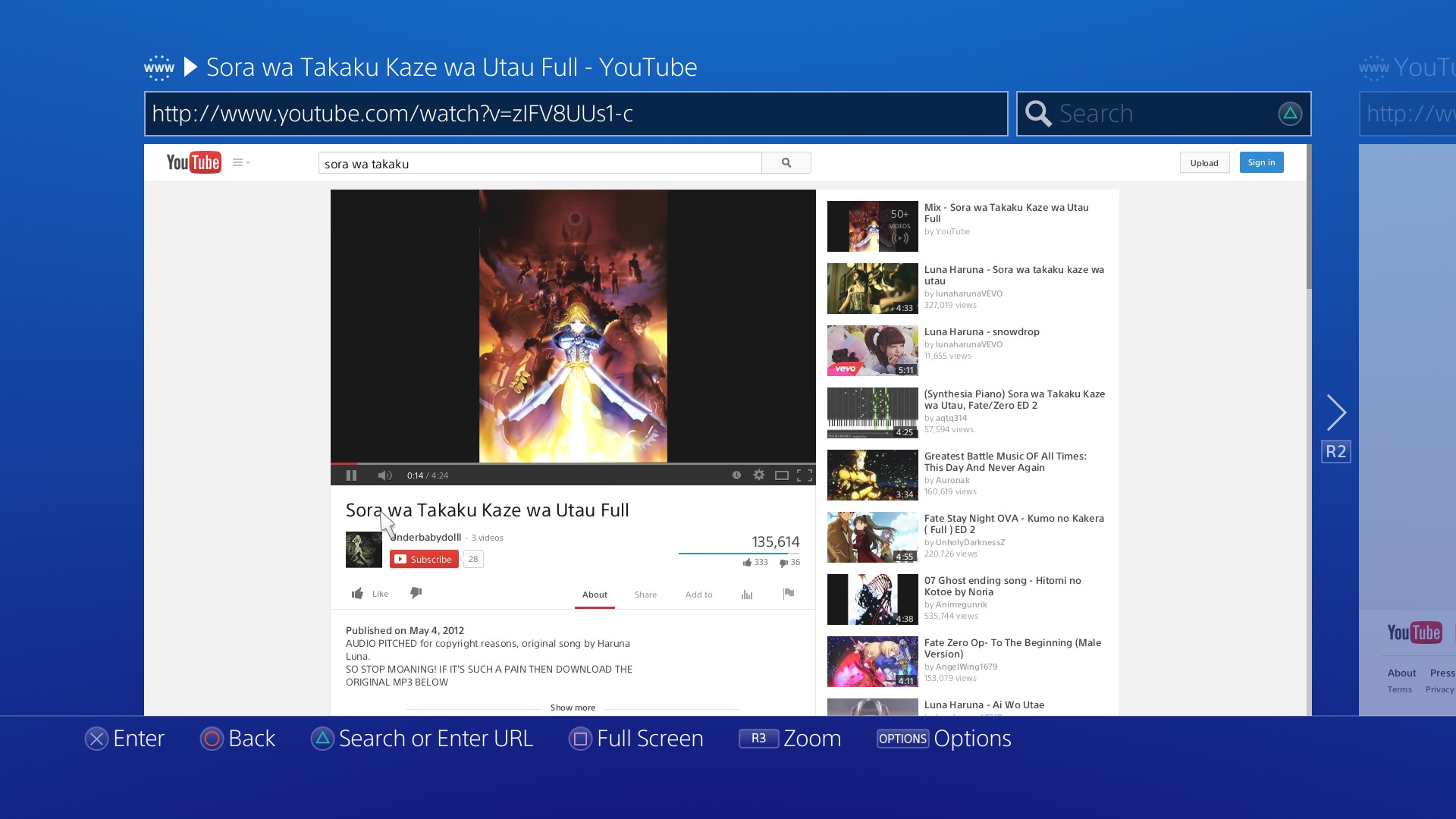Click triangle Search or Enter URL icon
Screen dimensions: 1456x819
pyautogui.click(x=322, y=739)
